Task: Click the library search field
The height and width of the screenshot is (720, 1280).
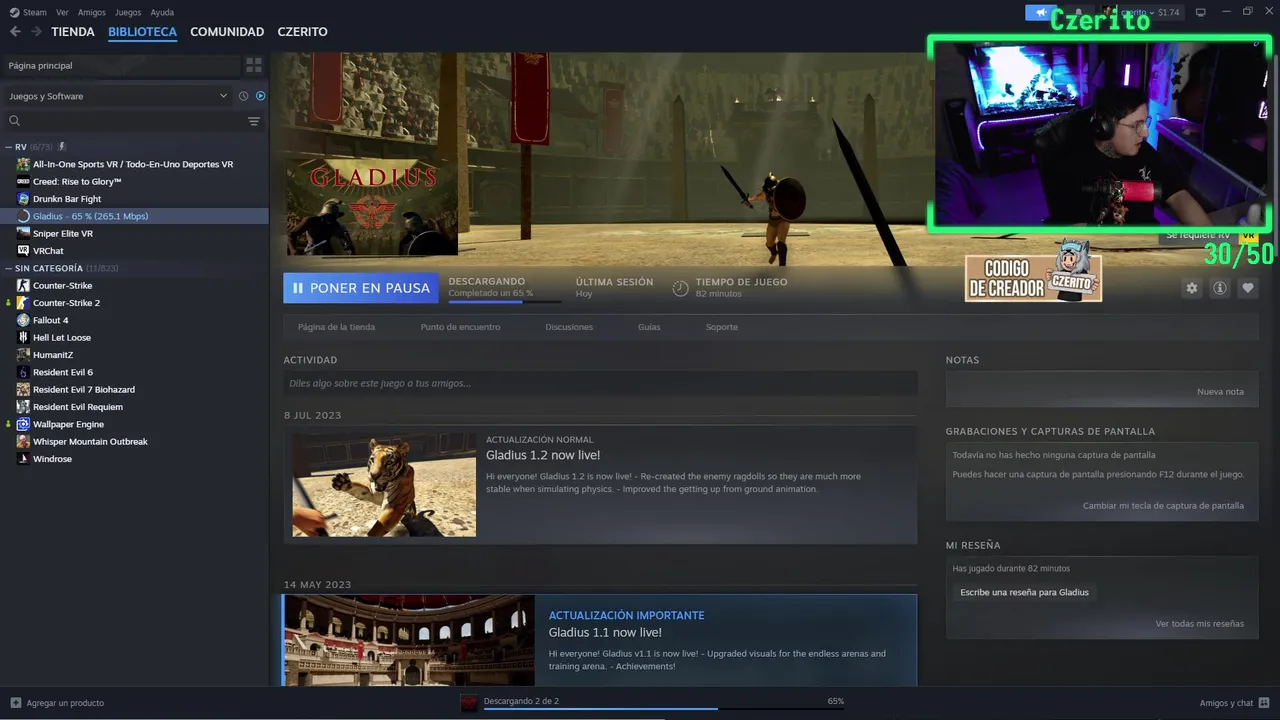Action: coord(134,121)
